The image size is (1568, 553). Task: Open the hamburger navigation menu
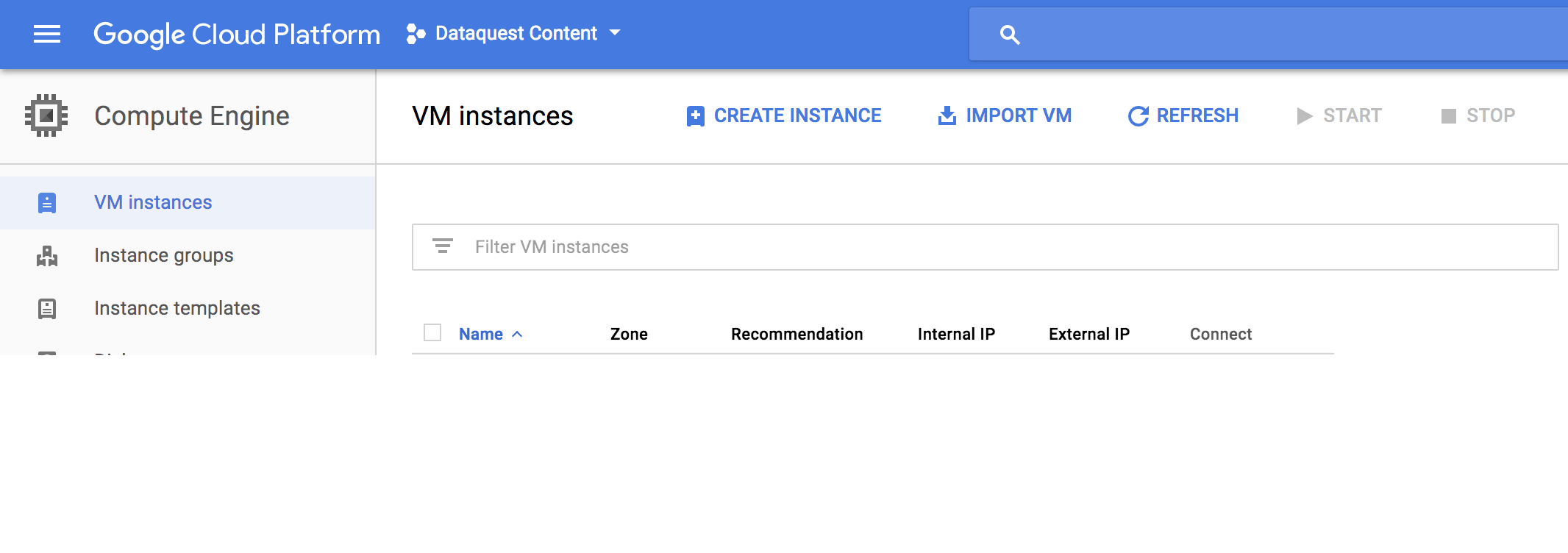tap(47, 34)
